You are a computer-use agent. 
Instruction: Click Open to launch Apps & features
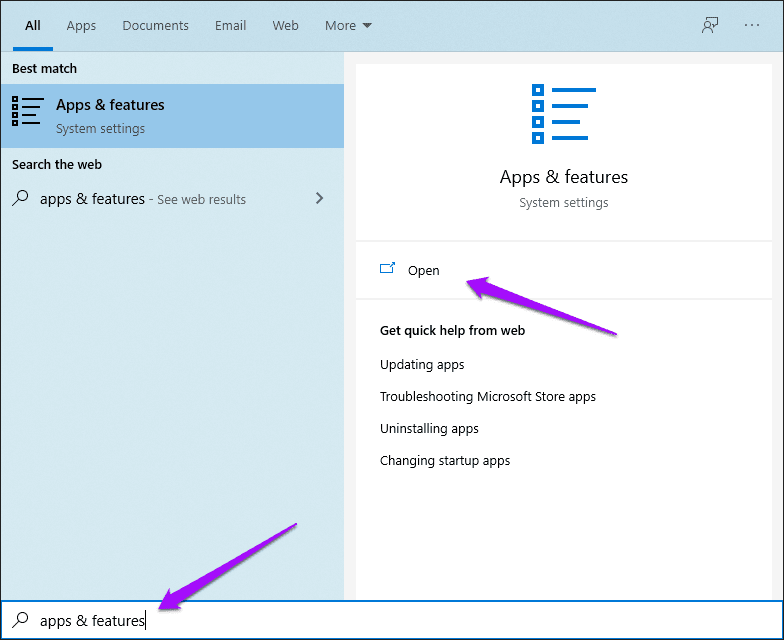(x=564, y=270)
